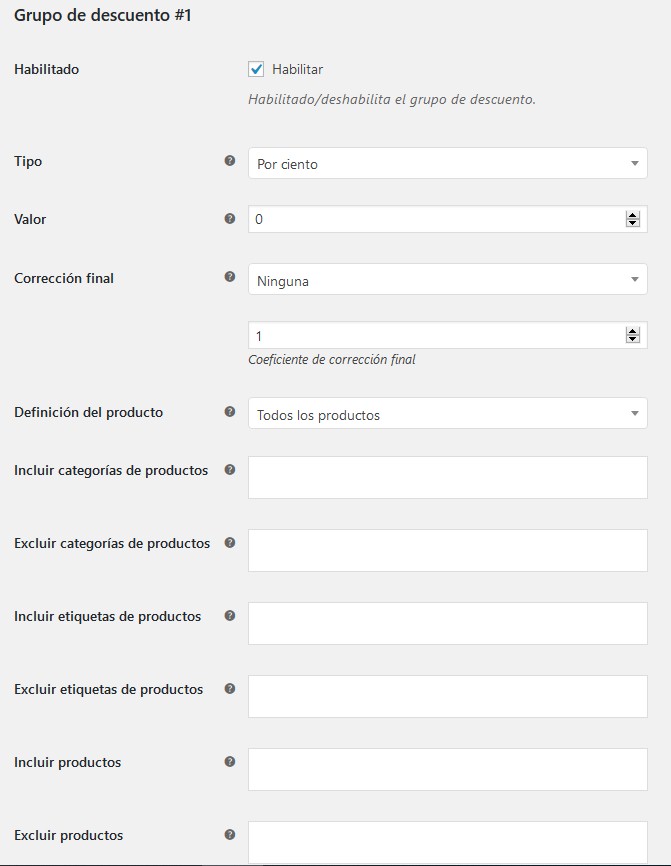Click inside the Incluir productos field
This screenshot has height=866, width=671.
[447, 769]
